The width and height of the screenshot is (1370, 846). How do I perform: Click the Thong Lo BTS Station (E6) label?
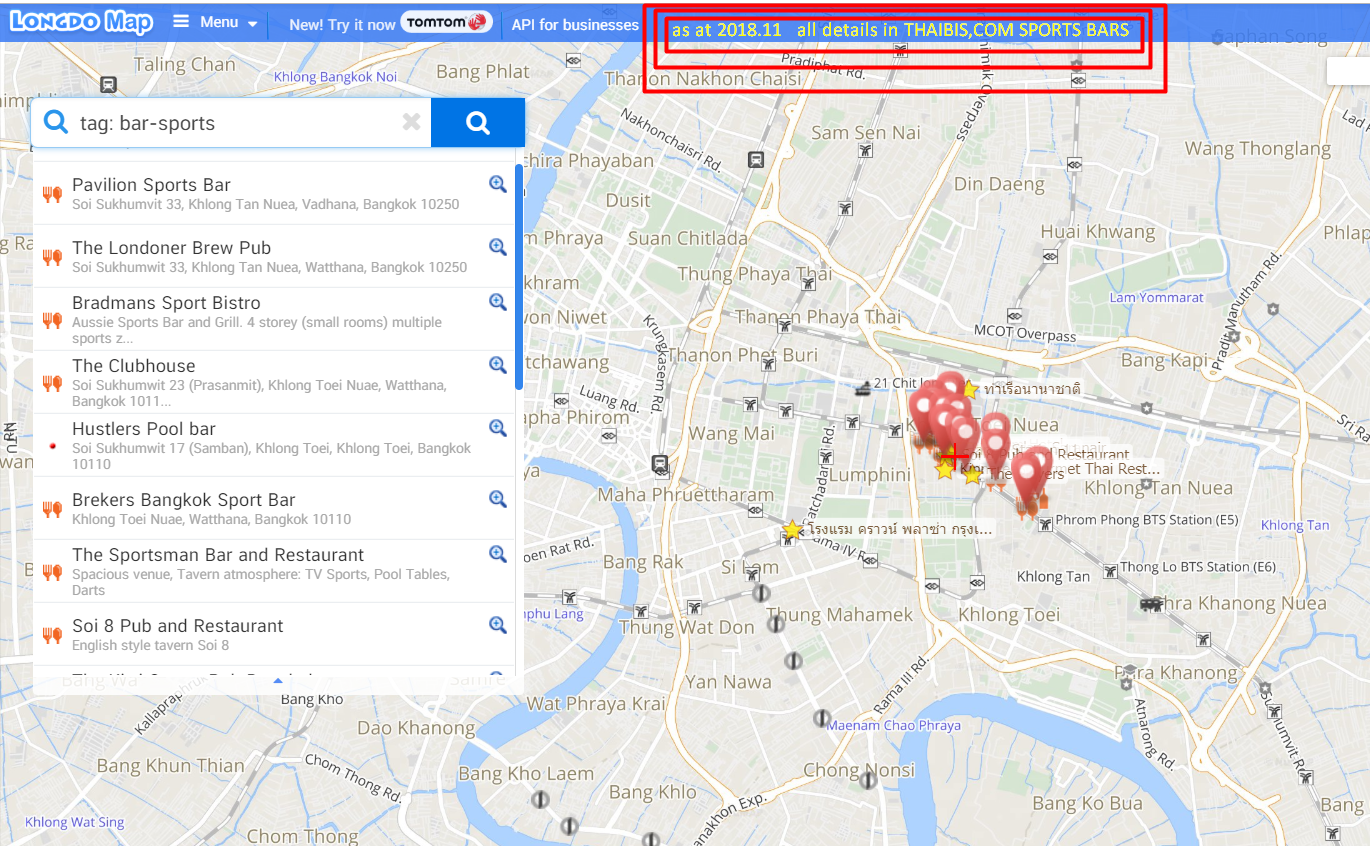[1198, 567]
